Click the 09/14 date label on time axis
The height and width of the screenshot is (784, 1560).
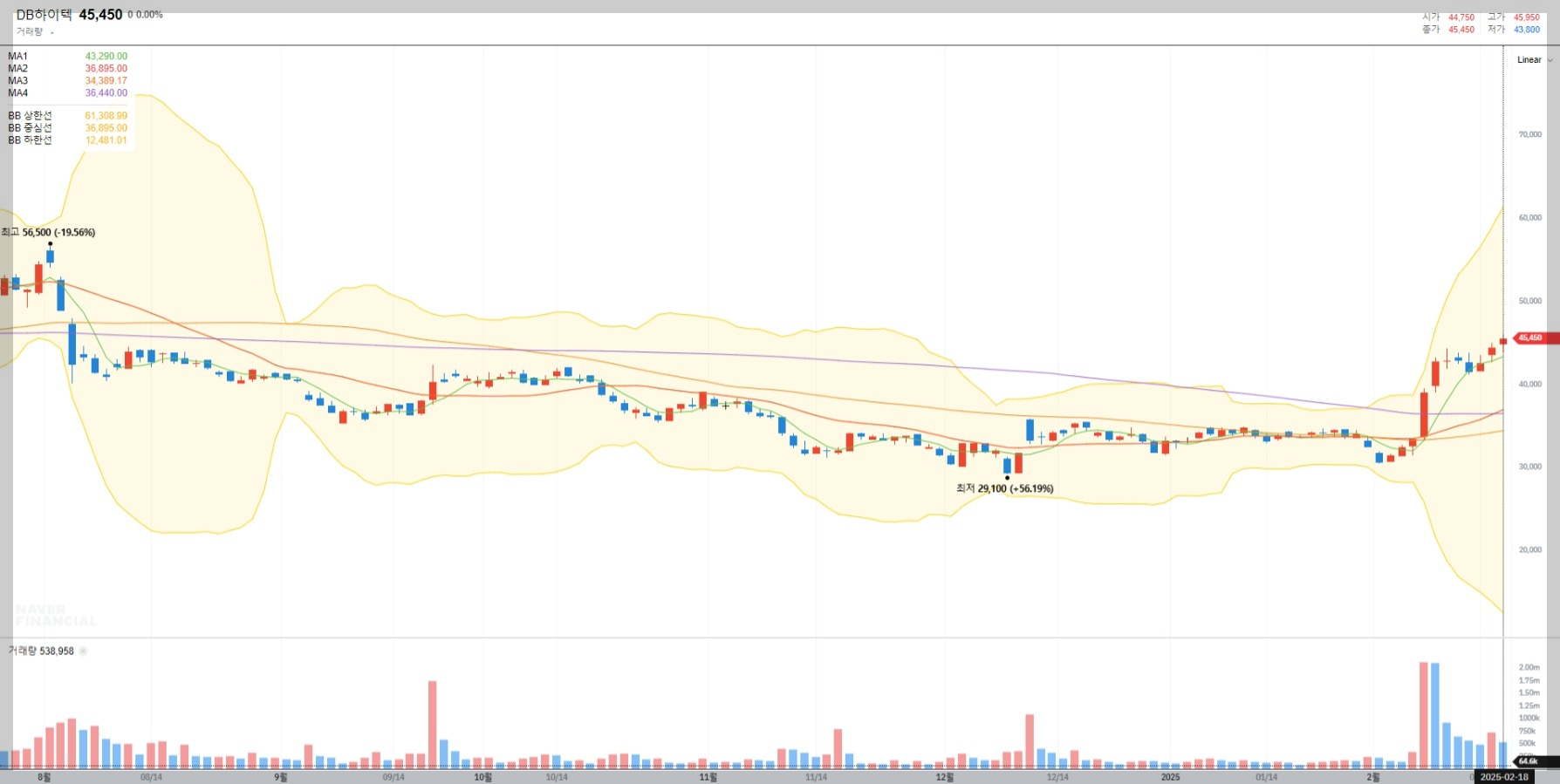point(393,777)
